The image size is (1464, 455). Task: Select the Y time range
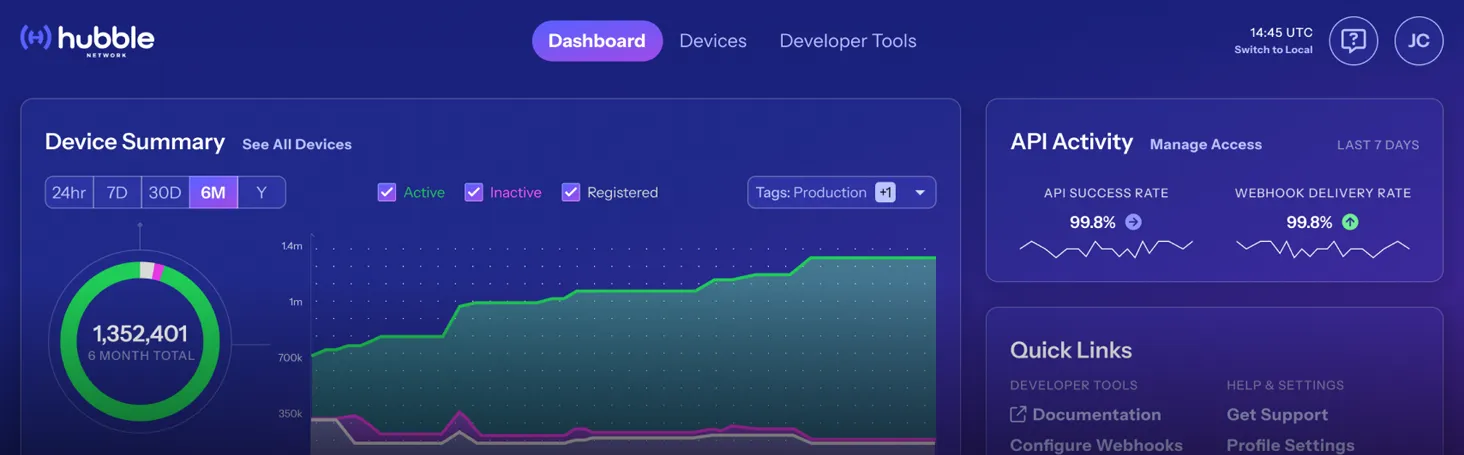click(x=261, y=192)
